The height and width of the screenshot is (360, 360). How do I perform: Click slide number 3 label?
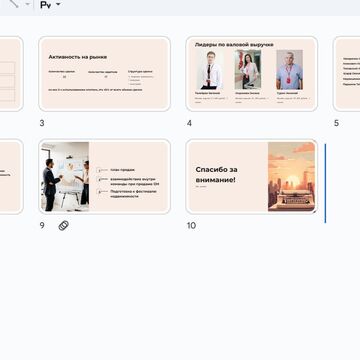tap(42, 123)
